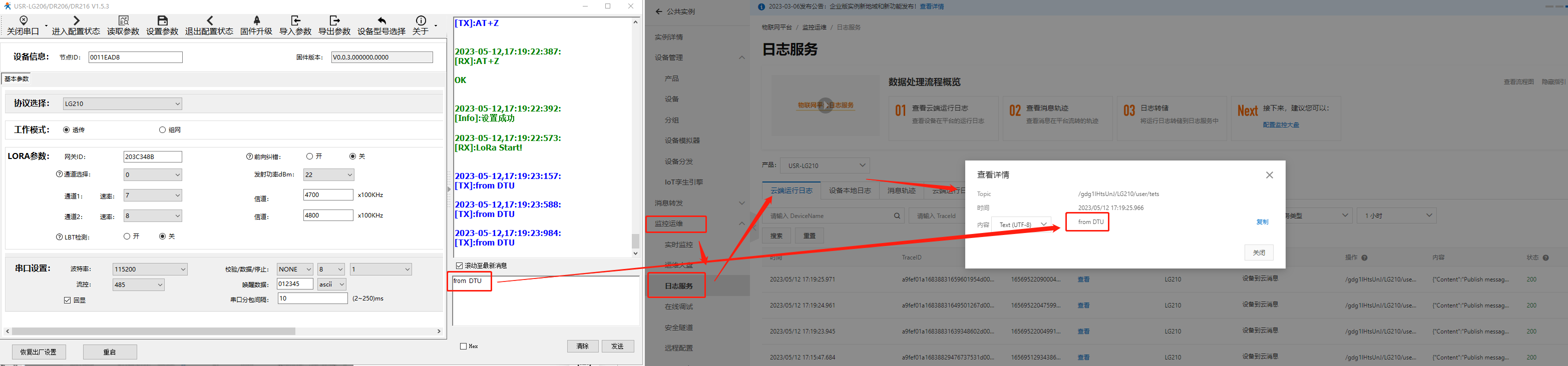This screenshot has width=1568, height=366.
Task: Toggle 滚动至最新消息 checkbox
Action: [460, 265]
